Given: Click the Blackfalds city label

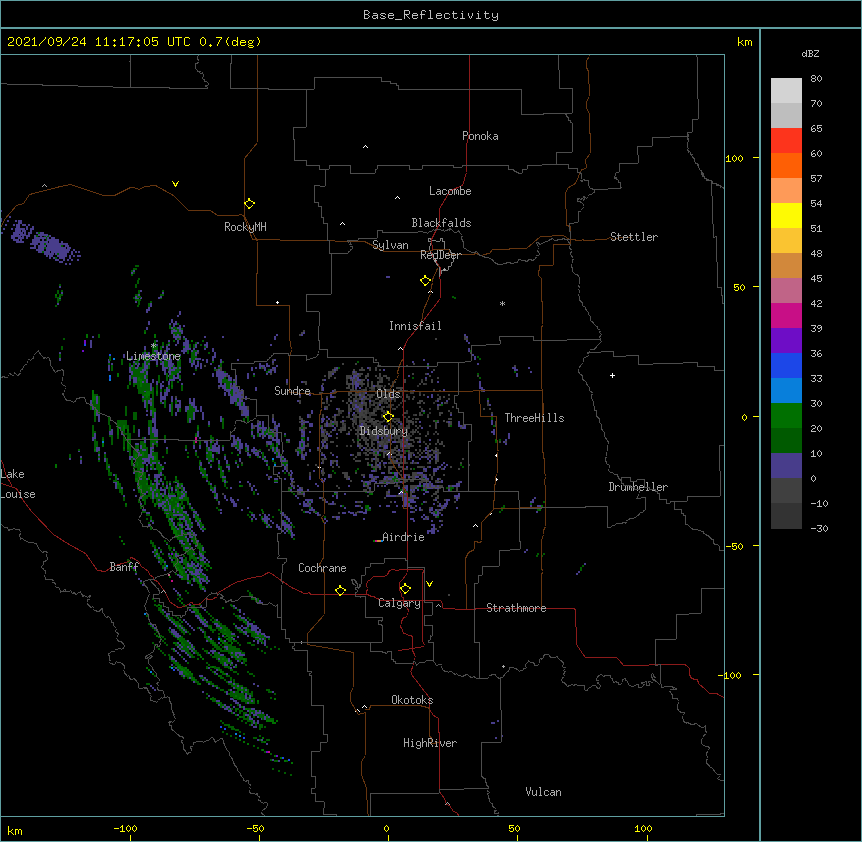Looking at the screenshot, I should click(441, 223).
